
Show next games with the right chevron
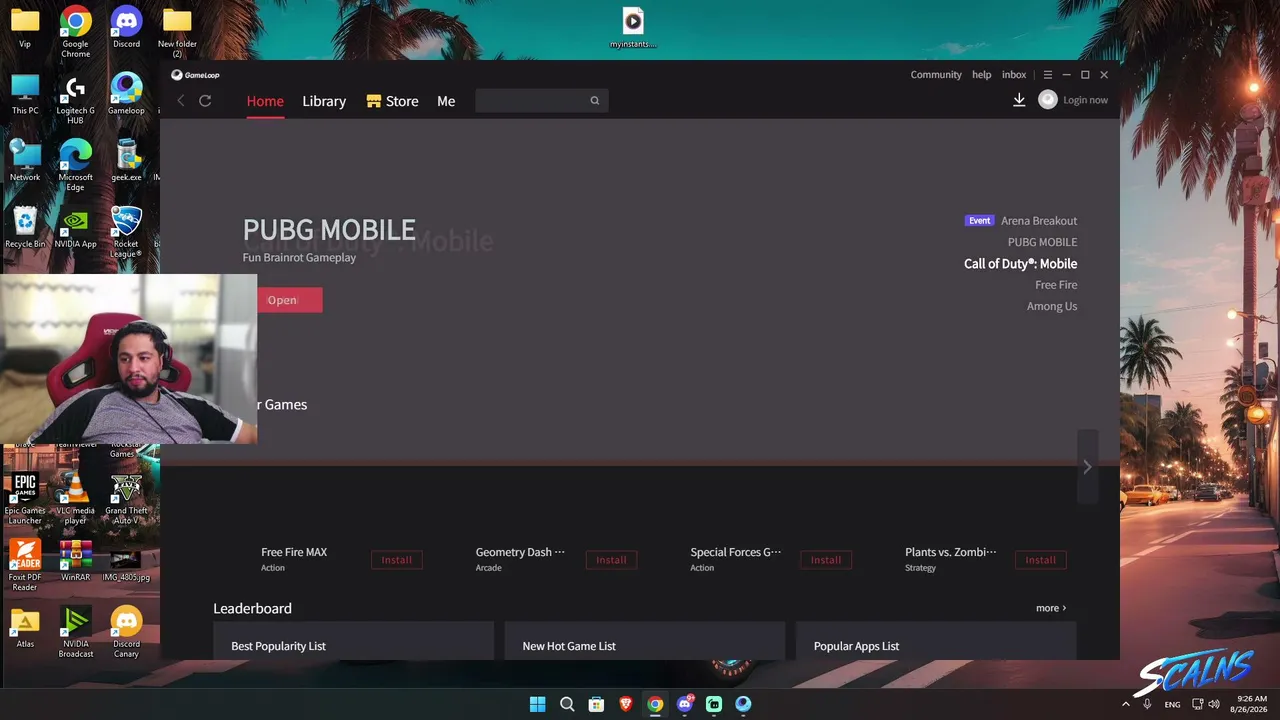tap(1087, 467)
